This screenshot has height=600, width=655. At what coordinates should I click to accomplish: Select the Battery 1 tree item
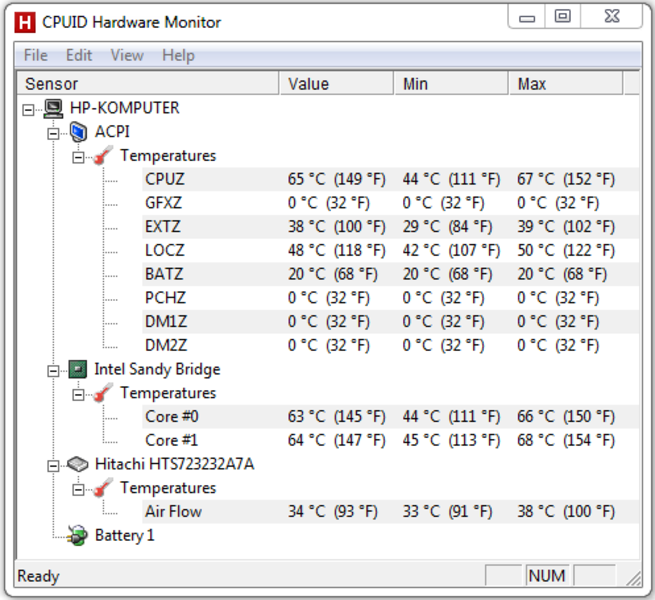click(x=124, y=535)
